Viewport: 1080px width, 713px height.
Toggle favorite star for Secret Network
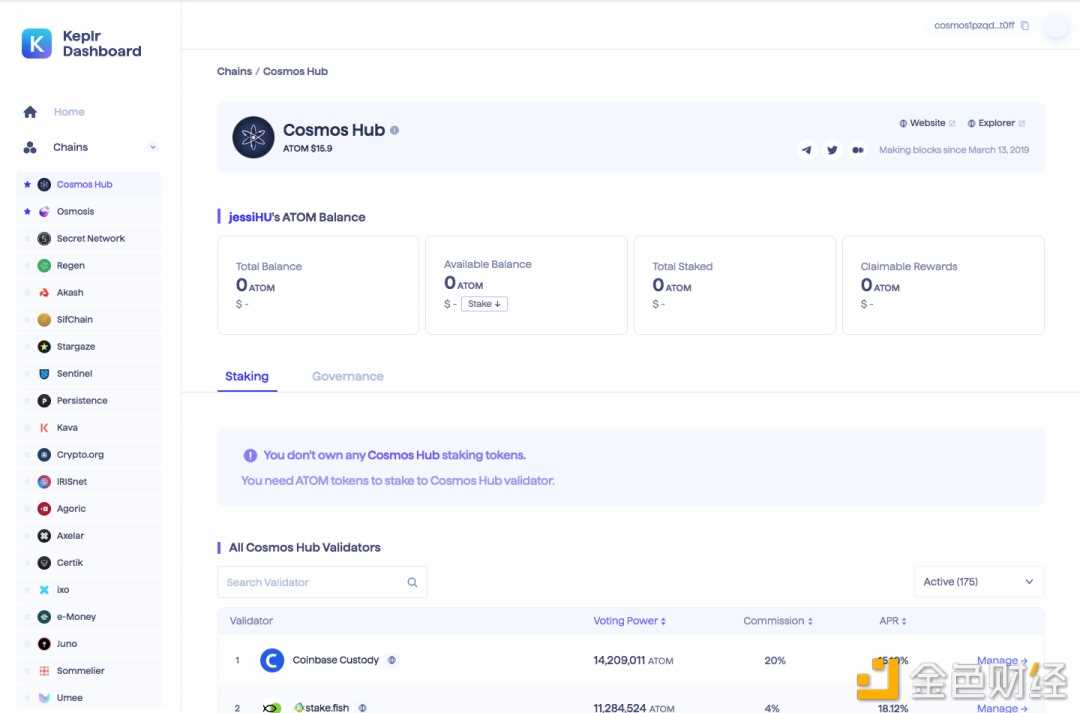[27, 239]
